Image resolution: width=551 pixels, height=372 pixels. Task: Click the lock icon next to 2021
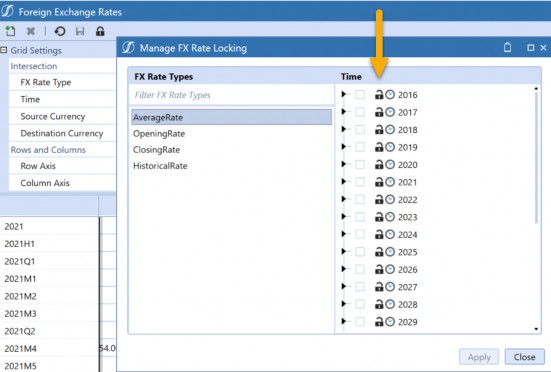coord(379,182)
